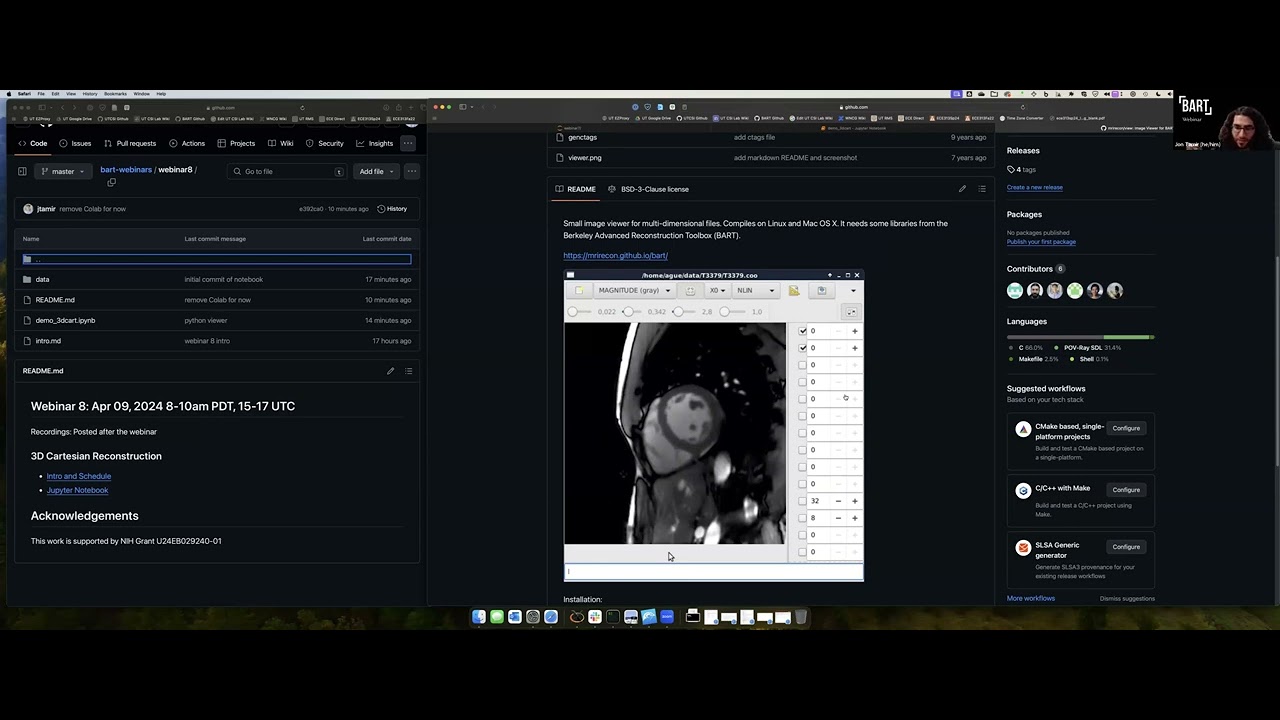Select the BSD-3-Clause license tab

pyautogui.click(x=648, y=189)
